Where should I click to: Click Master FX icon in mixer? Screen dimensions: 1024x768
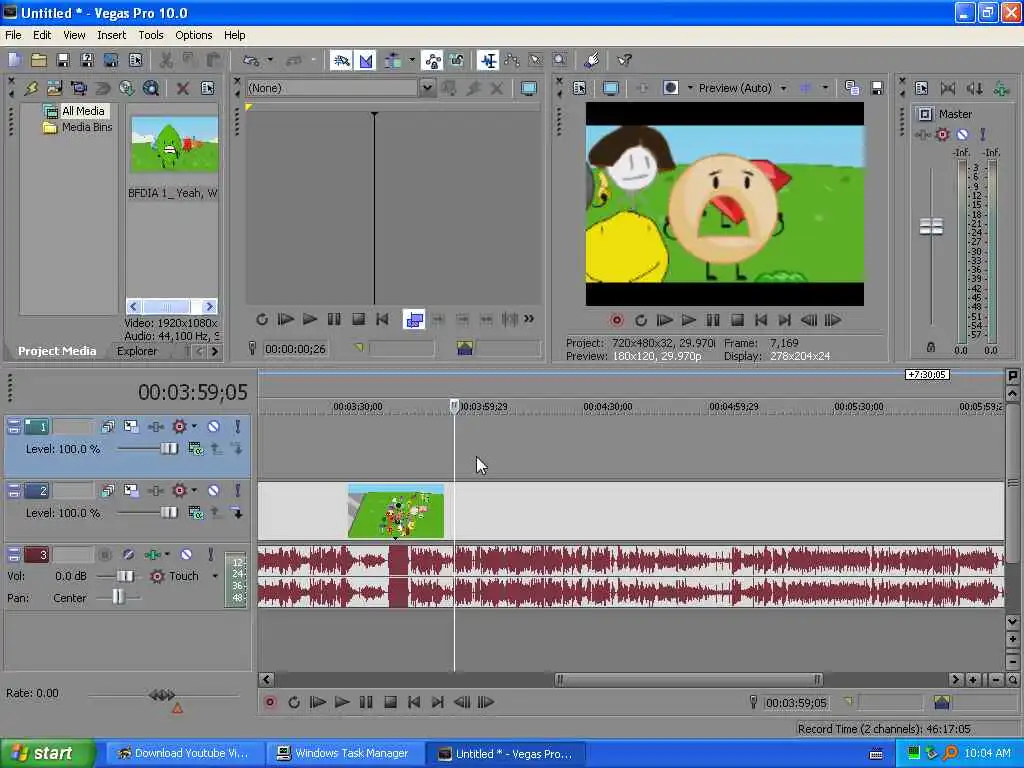pyautogui.click(x=923, y=135)
